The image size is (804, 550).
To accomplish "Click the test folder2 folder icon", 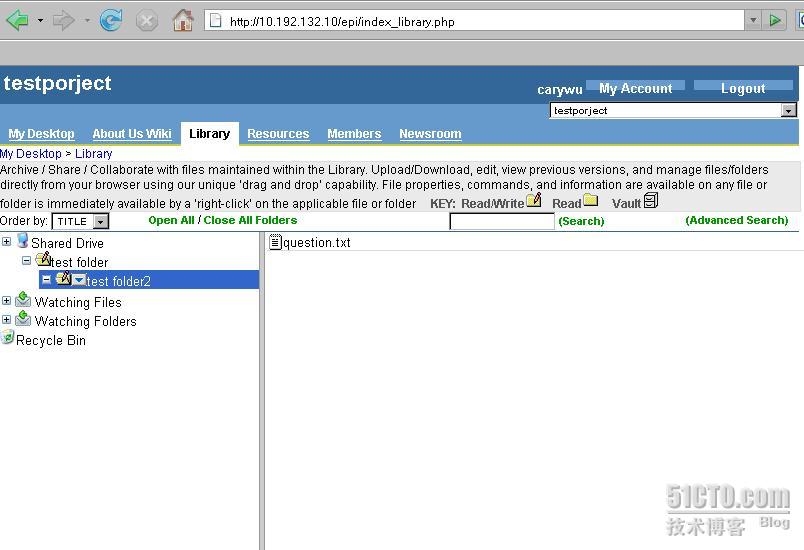I will click(64, 278).
